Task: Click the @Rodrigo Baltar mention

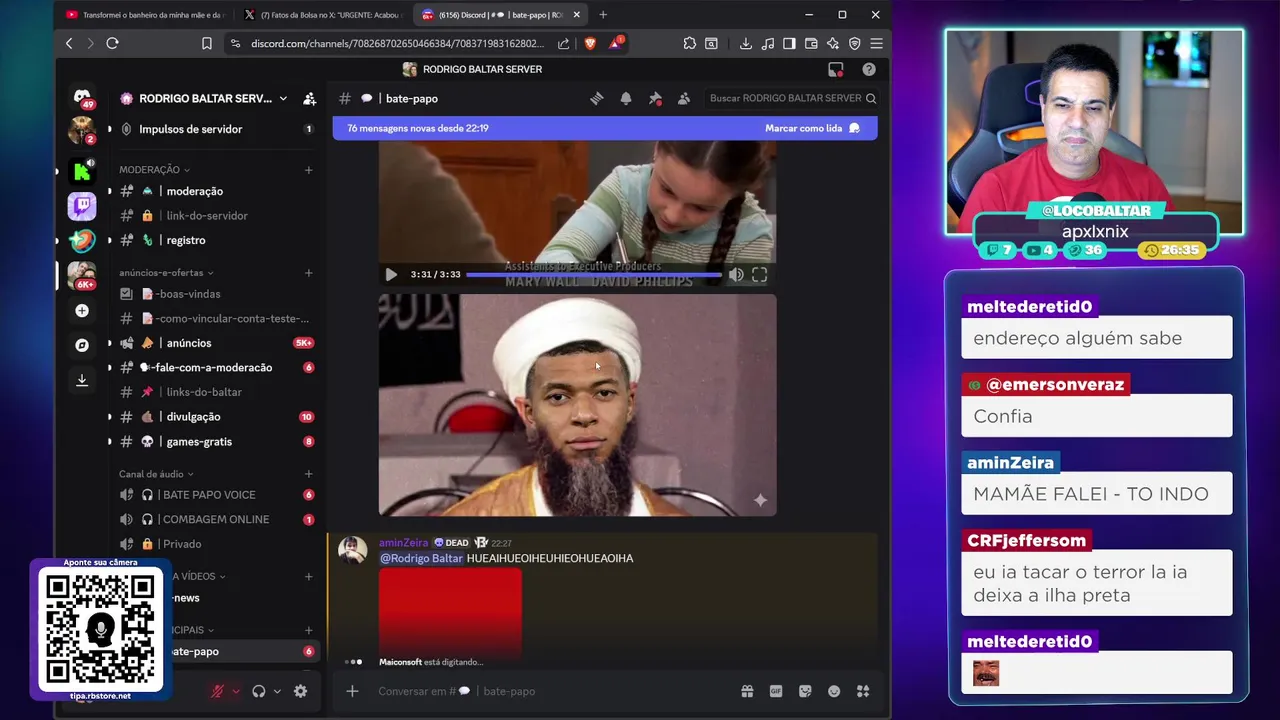Action: point(421,558)
